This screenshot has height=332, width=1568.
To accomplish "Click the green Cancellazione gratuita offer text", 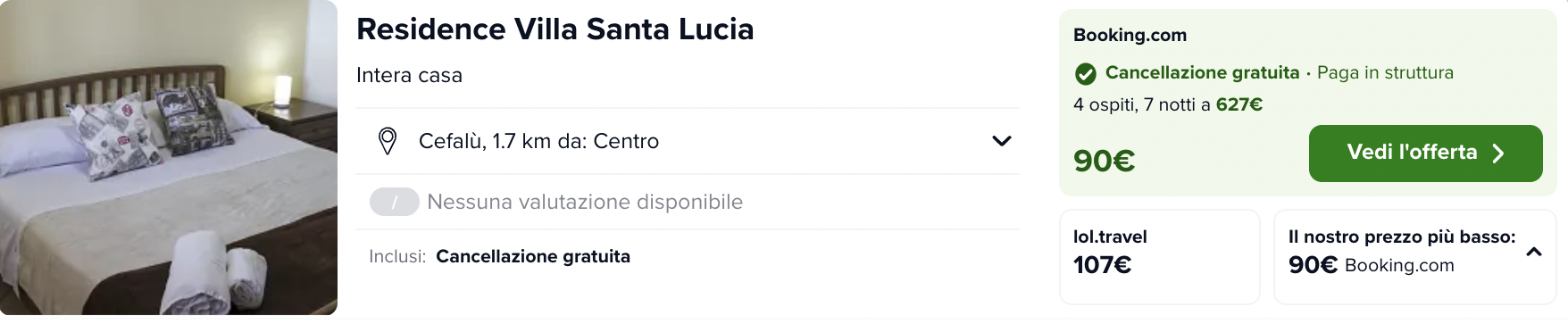I will (1202, 72).
